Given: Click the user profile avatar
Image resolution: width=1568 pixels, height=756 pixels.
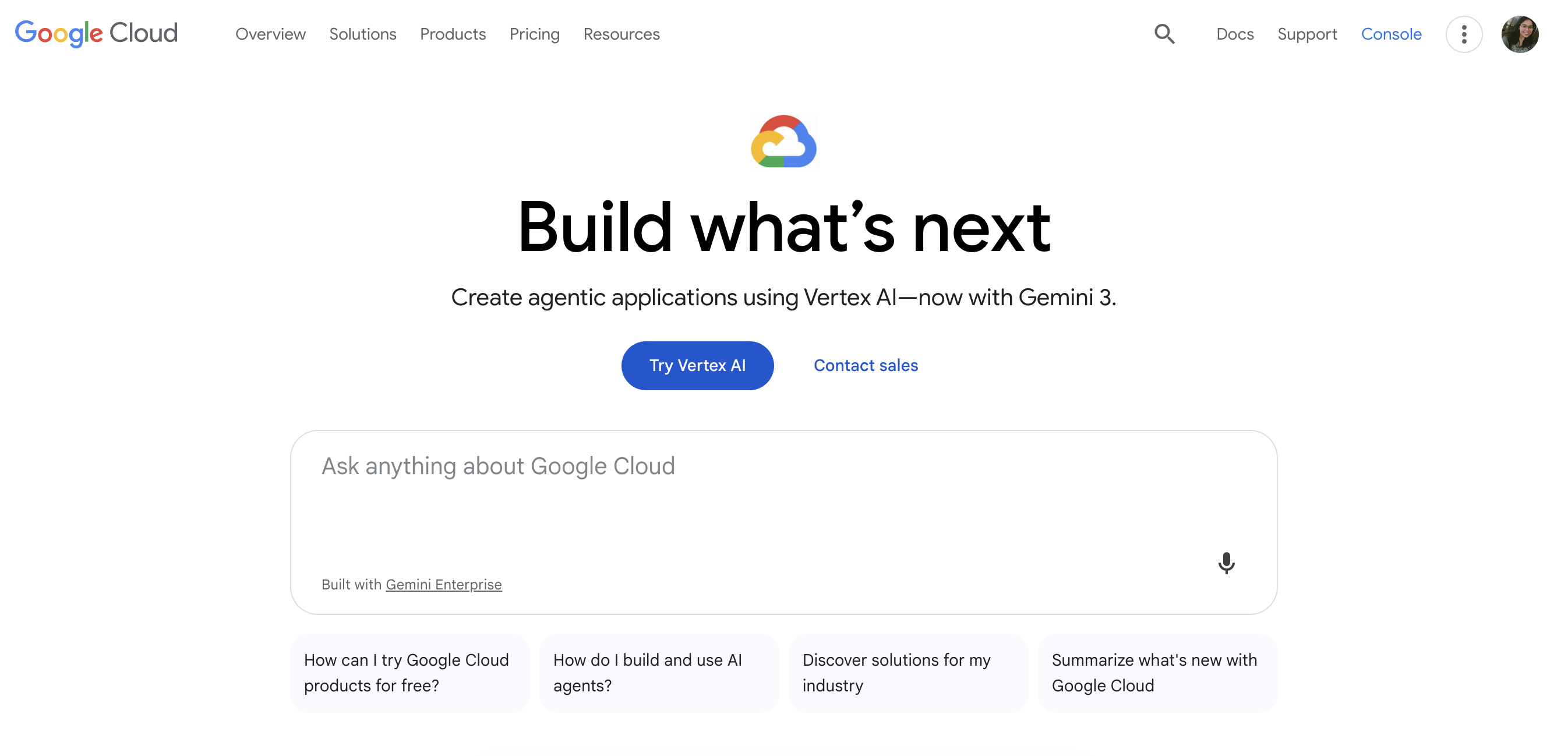Looking at the screenshot, I should tap(1519, 34).
